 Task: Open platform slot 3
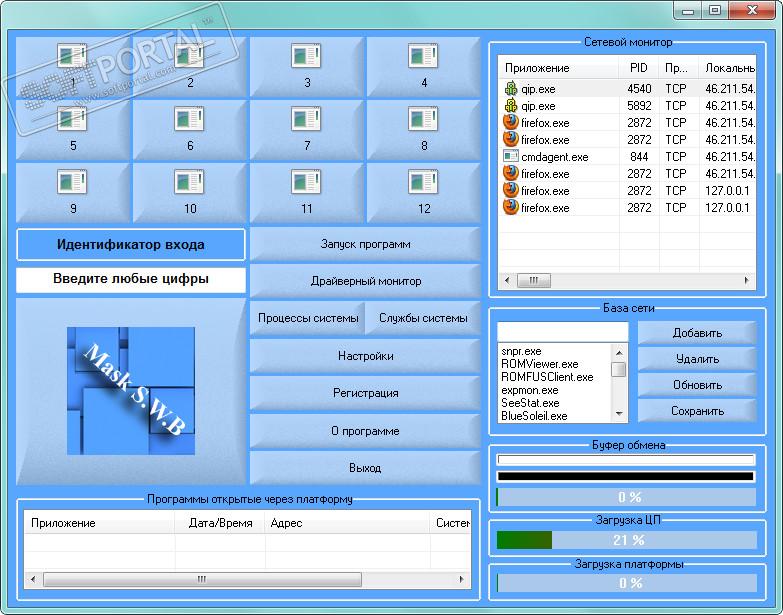point(307,67)
